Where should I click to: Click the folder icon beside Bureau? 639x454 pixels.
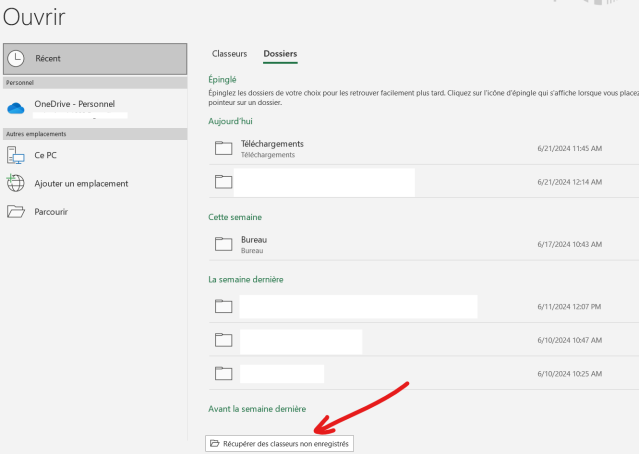coord(223,244)
